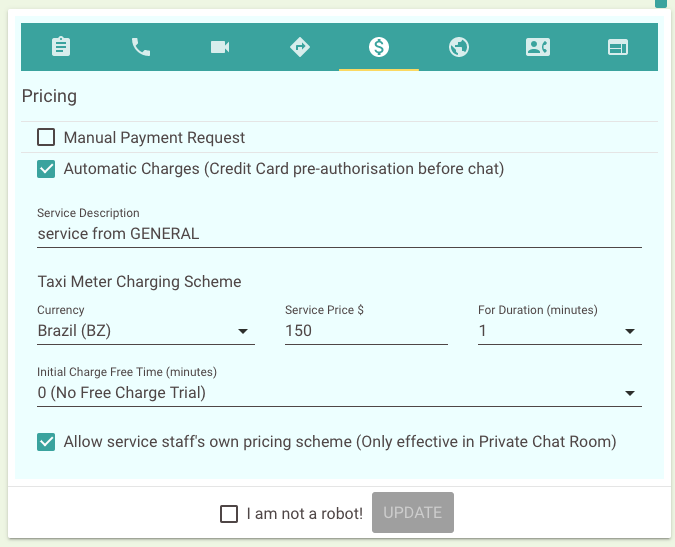Viewport: 675px width, 547px height.
Task: Tick the I am not a robot checkbox
Action: pyautogui.click(x=229, y=514)
